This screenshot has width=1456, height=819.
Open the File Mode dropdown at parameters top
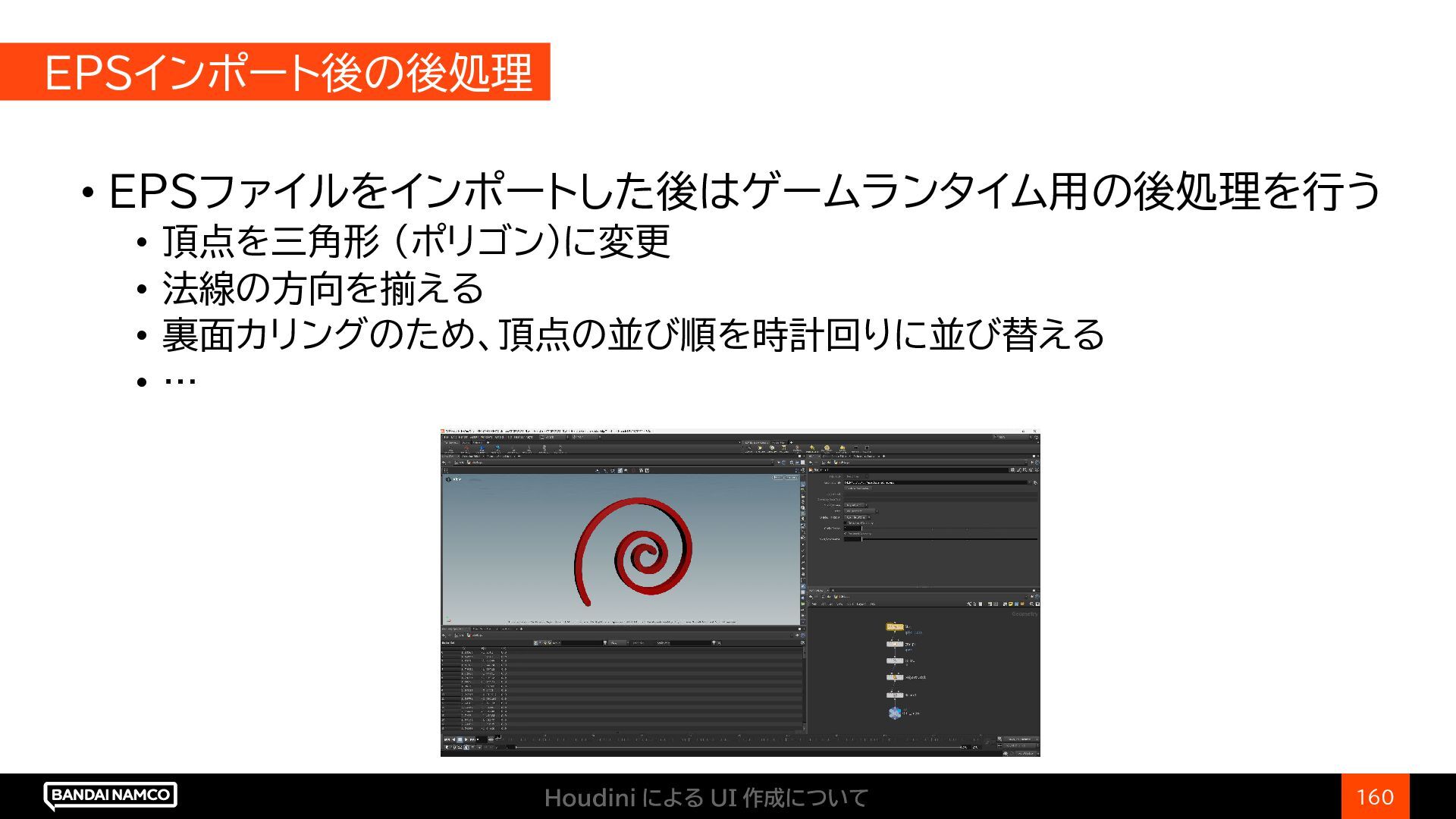point(853,476)
